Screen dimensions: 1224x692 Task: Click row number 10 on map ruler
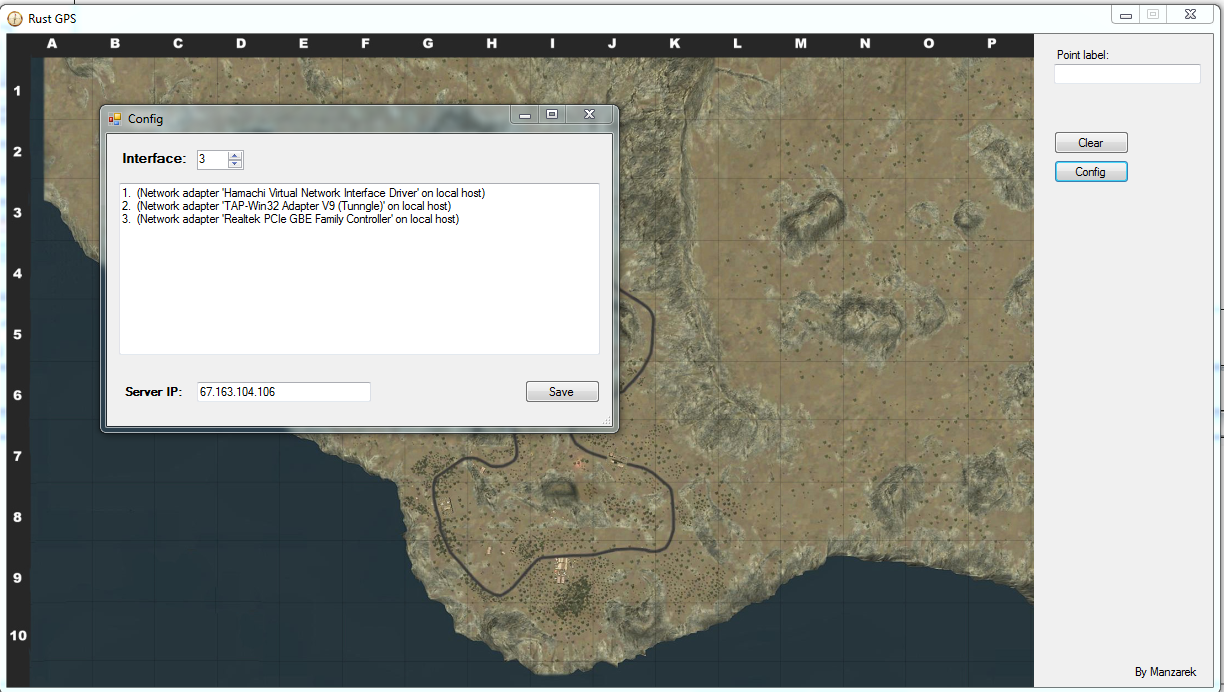[x=18, y=636]
